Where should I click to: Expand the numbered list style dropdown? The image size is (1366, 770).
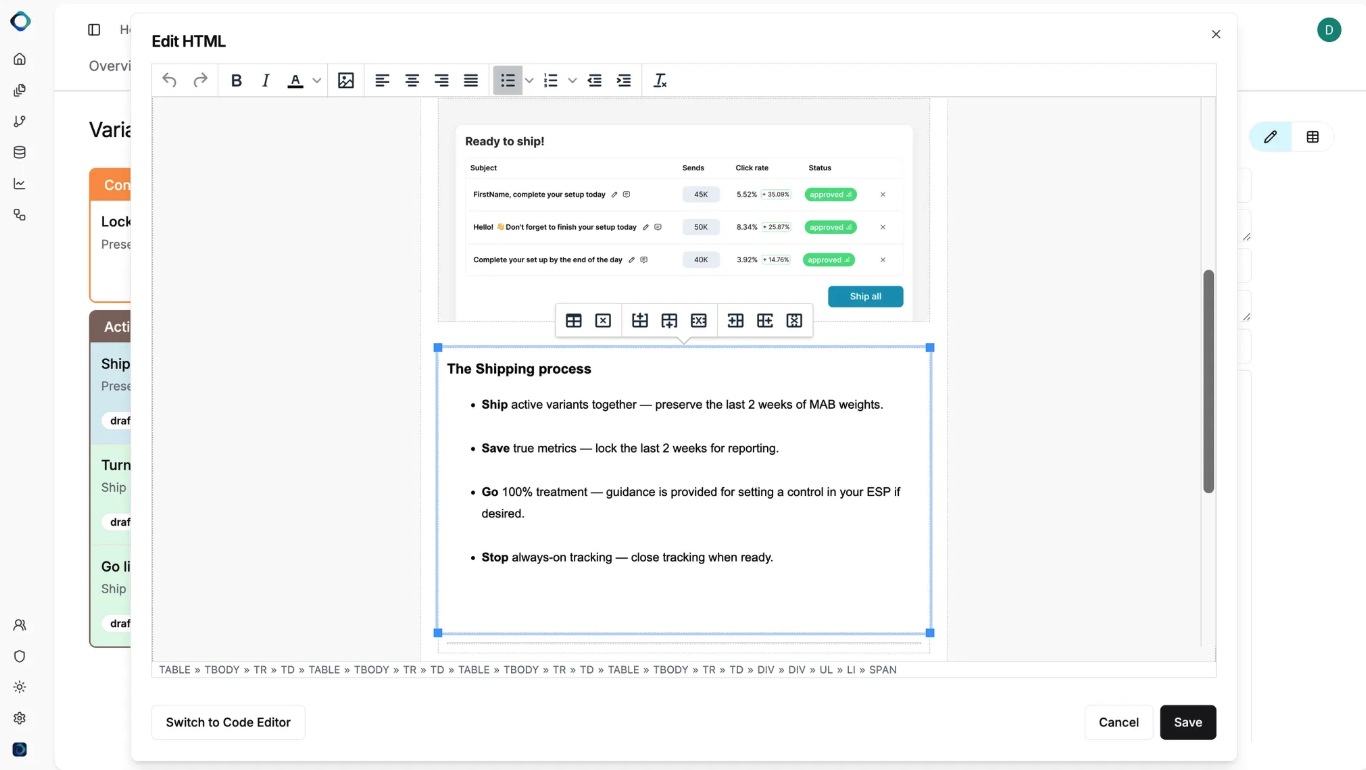coord(572,81)
